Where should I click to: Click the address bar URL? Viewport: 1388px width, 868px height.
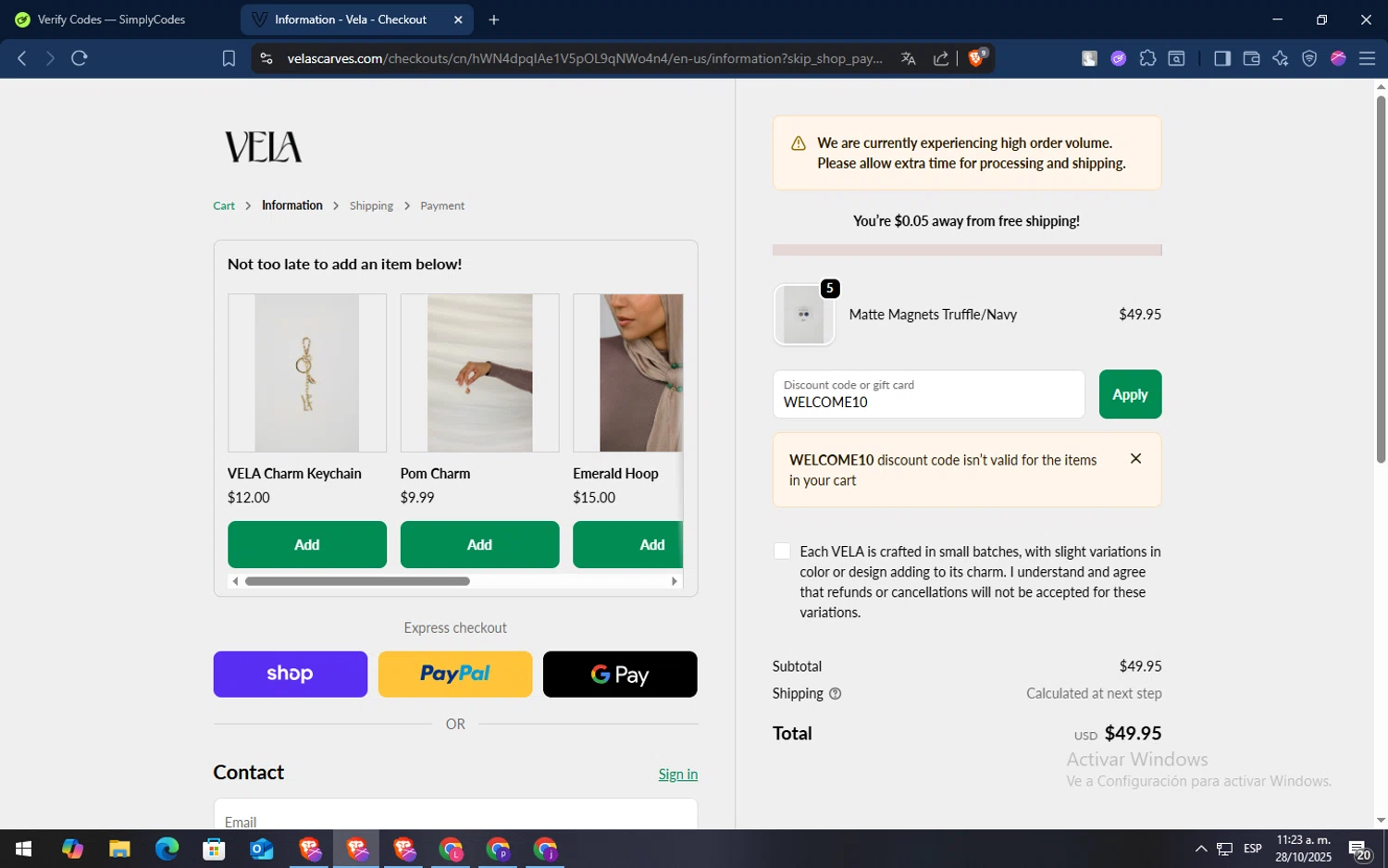point(585,58)
